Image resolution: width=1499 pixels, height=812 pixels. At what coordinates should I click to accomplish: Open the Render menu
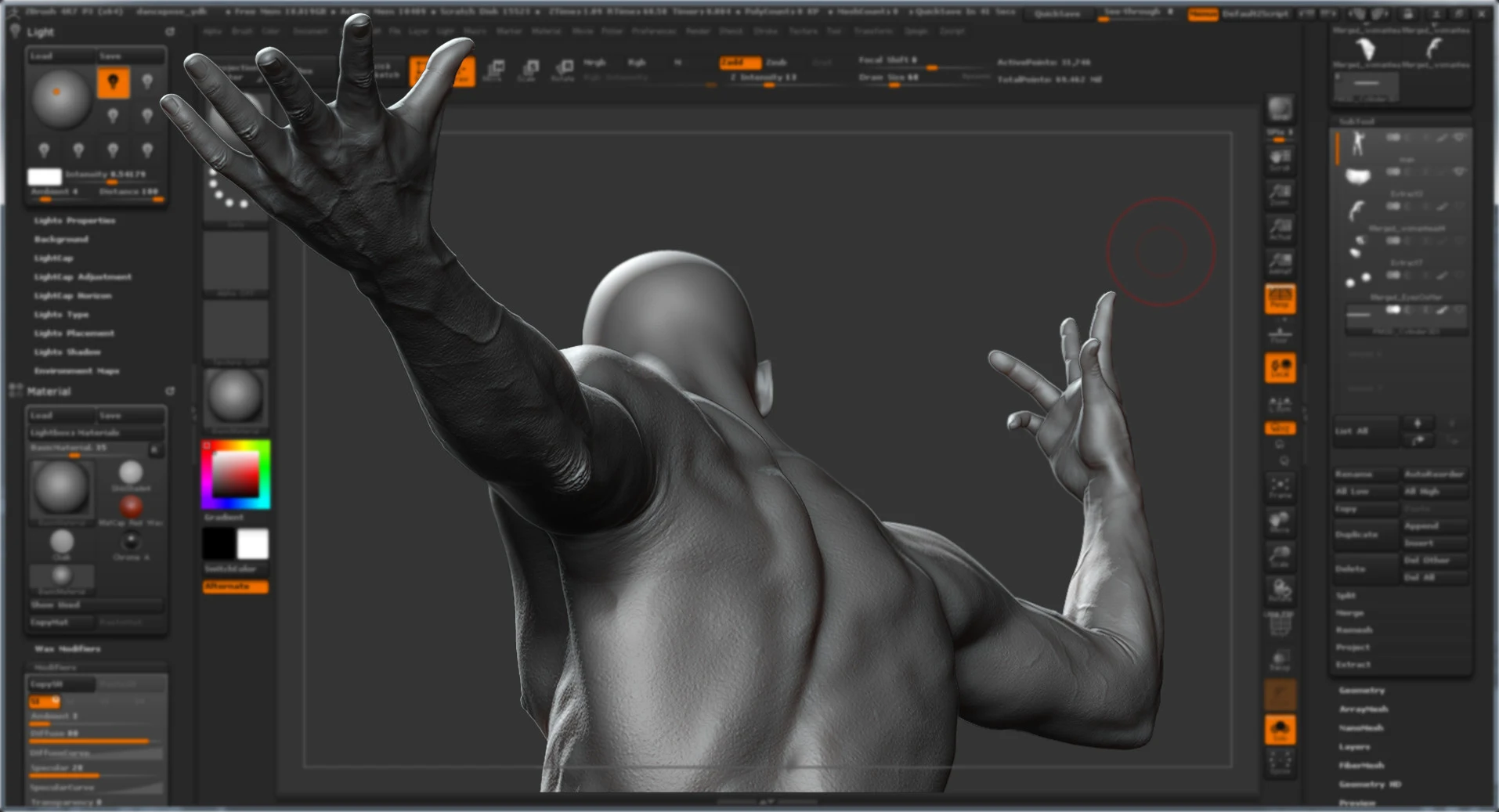tap(698, 31)
